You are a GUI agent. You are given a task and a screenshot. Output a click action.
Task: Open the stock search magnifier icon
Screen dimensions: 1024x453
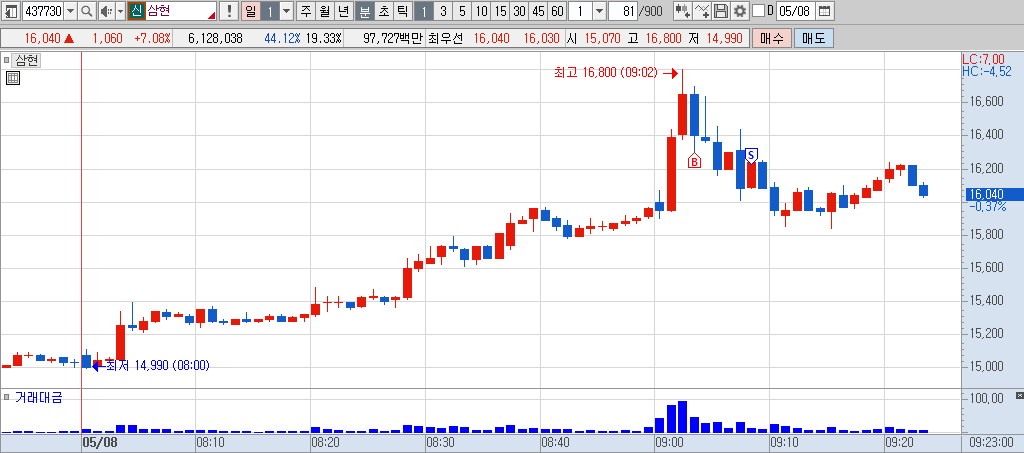click(x=86, y=11)
